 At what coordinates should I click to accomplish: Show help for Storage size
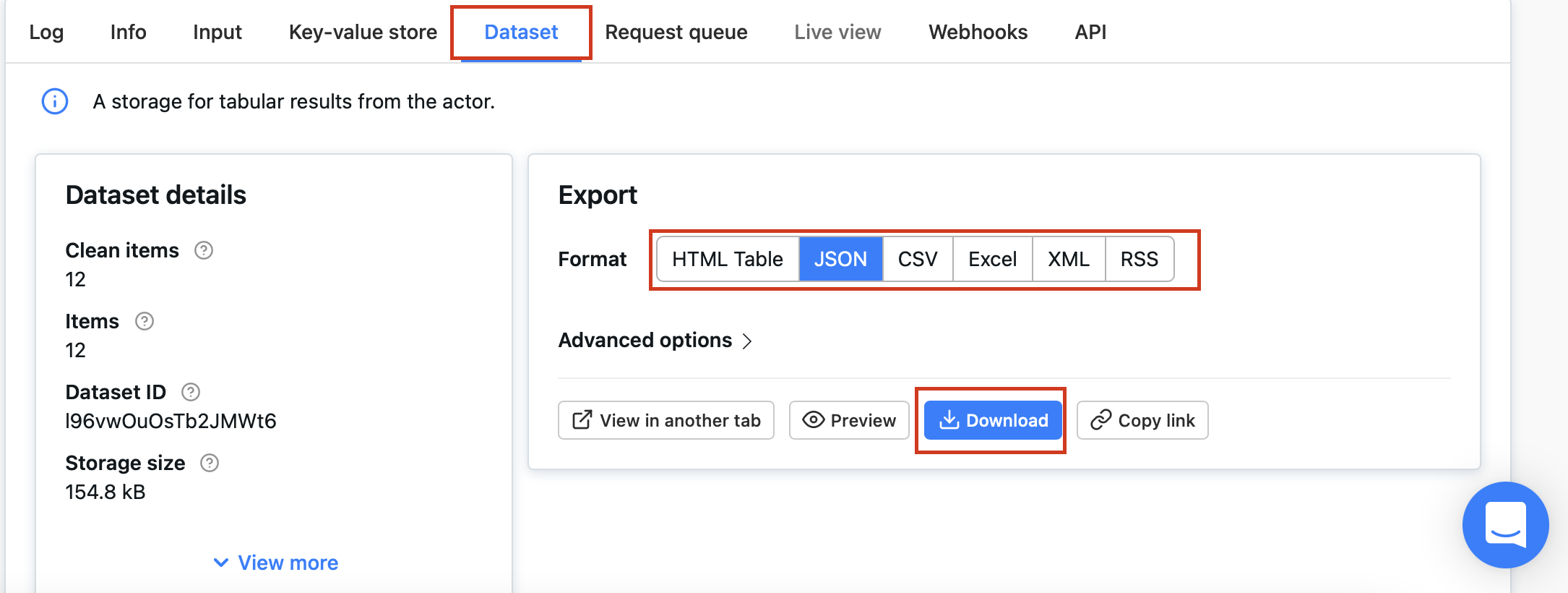(x=210, y=463)
